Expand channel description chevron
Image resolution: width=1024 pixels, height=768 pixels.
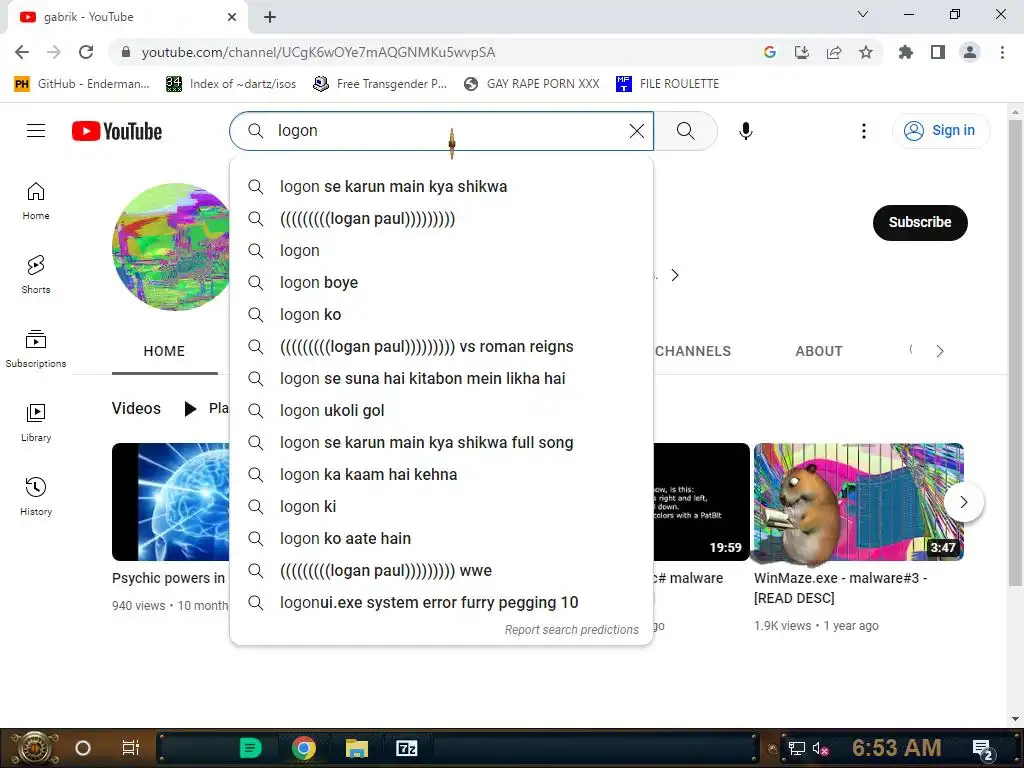675,276
